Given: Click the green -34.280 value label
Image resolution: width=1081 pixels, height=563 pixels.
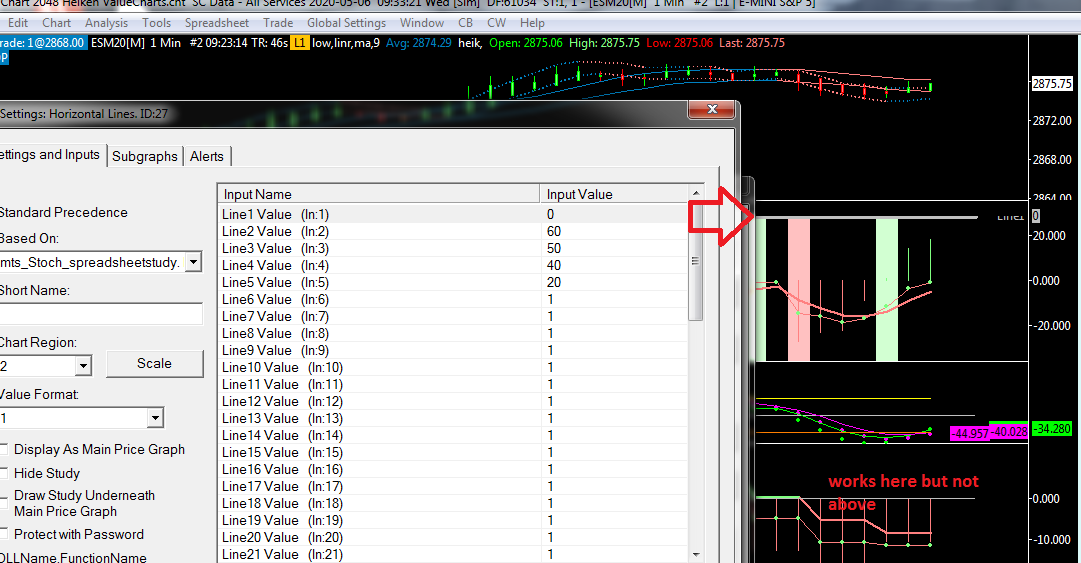Looking at the screenshot, I should [1053, 429].
